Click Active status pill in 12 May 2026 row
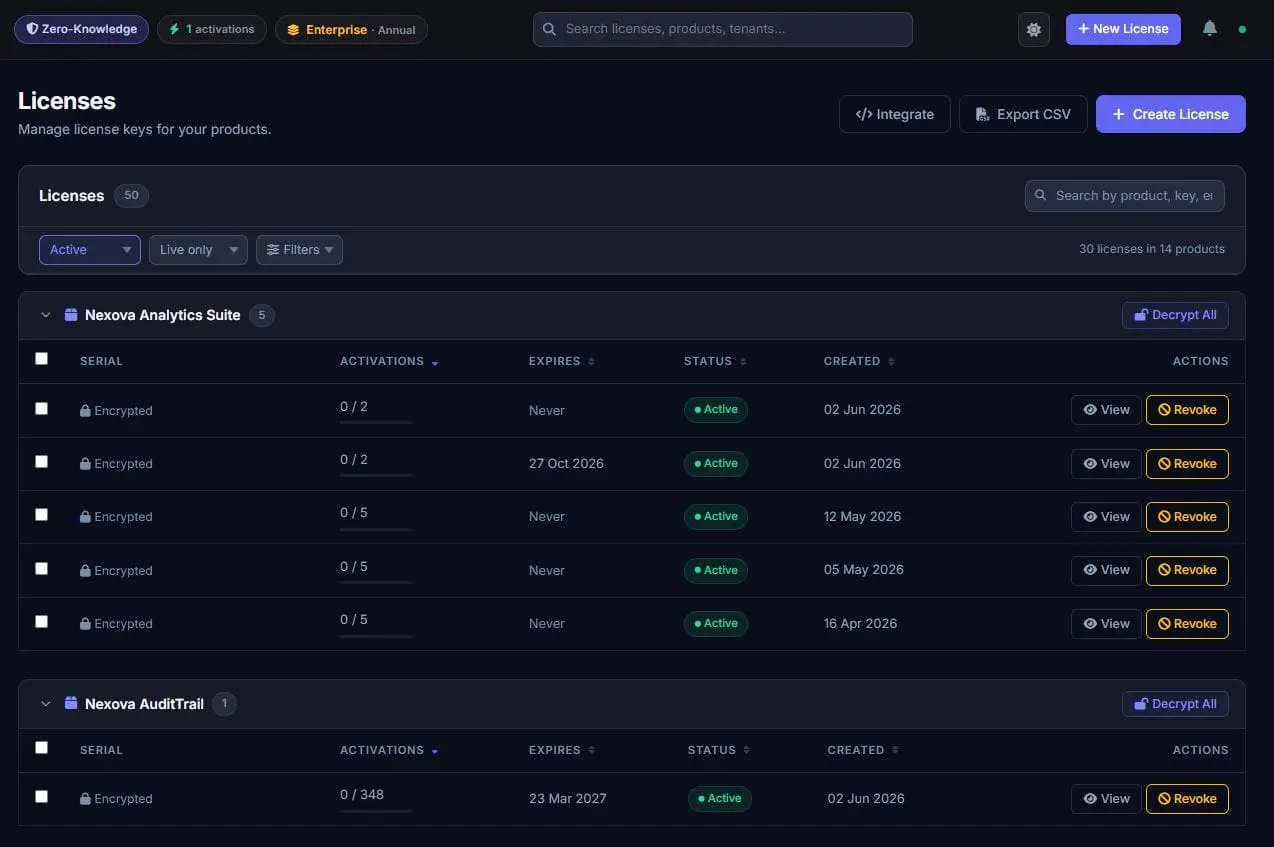This screenshot has height=847, width=1274. [716, 517]
